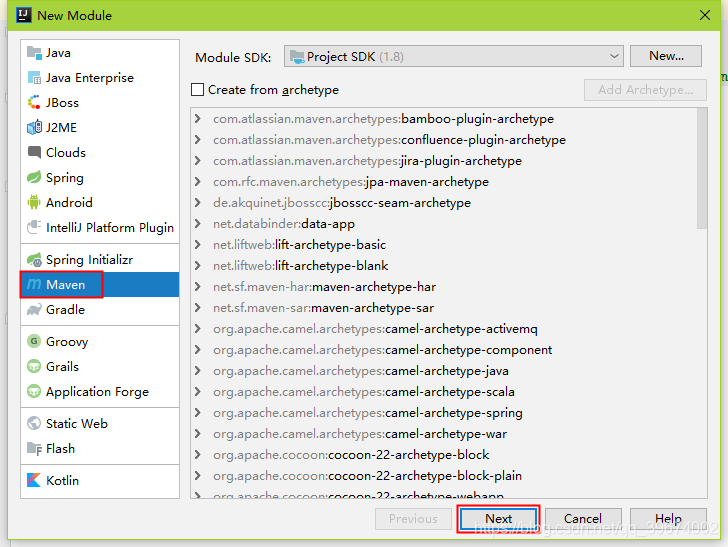Image resolution: width=728 pixels, height=547 pixels.
Task: Select camel-archetype-component row
Action: pos(443,350)
